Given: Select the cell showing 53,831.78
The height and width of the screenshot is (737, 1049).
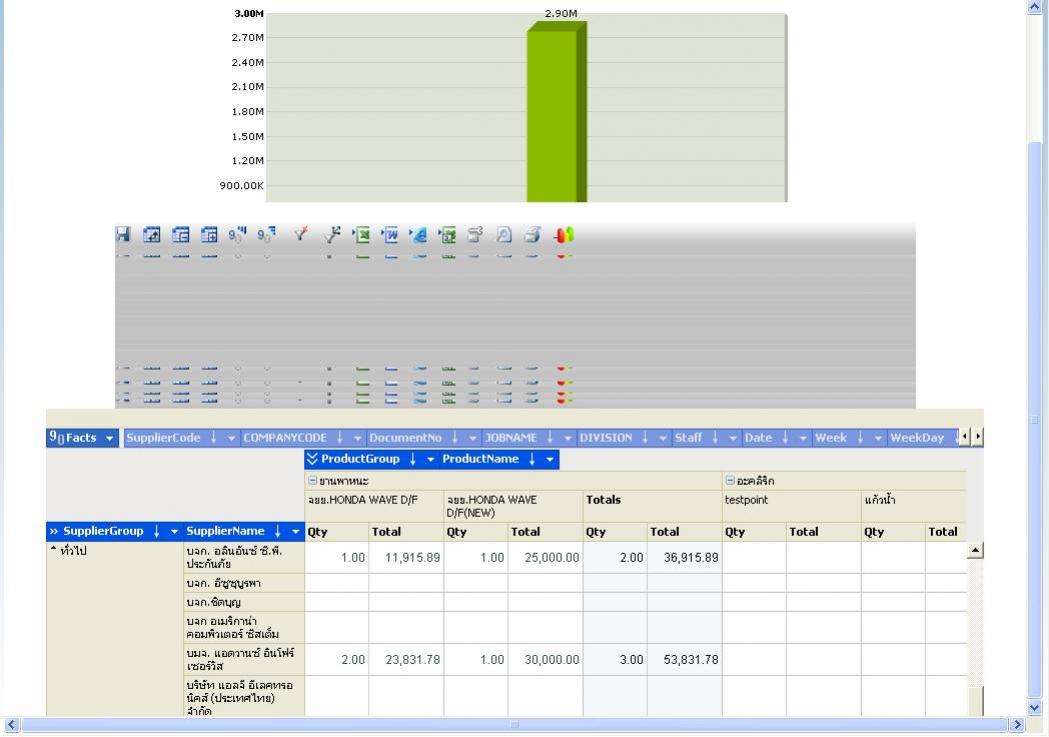Looking at the screenshot, I should [684, 660].
